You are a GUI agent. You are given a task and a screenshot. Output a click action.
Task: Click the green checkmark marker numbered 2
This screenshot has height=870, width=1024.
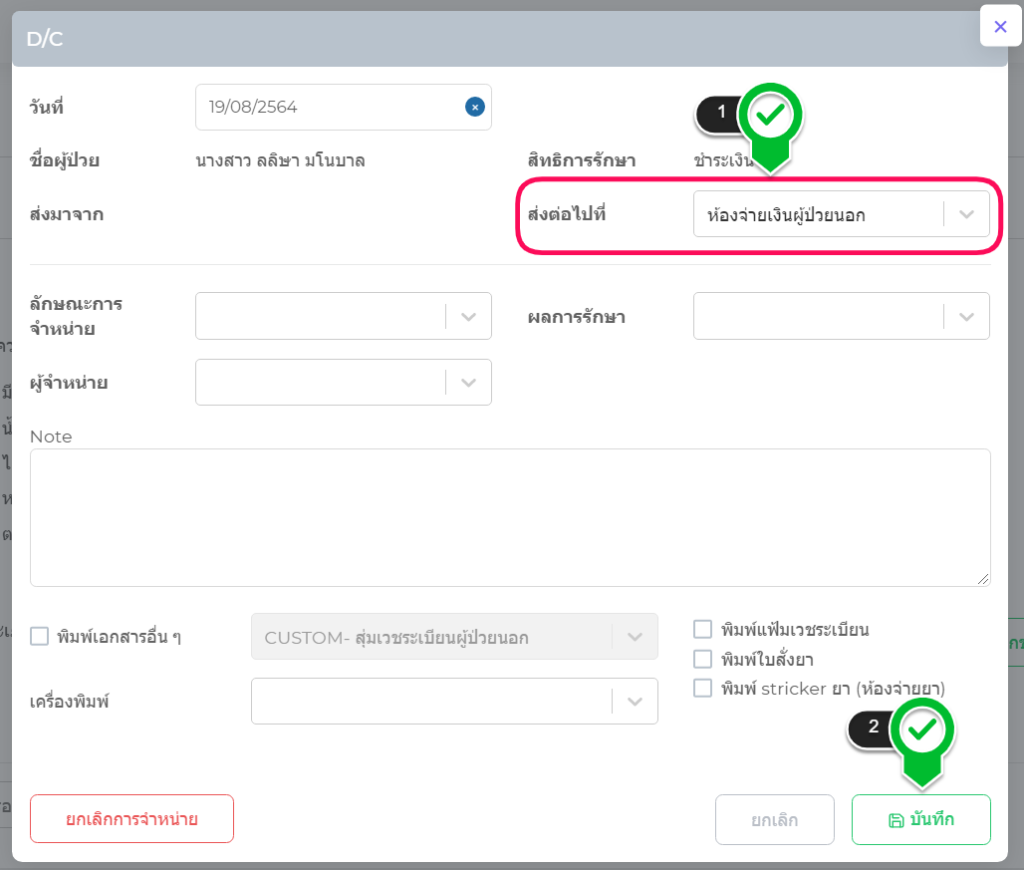point(922,731)
